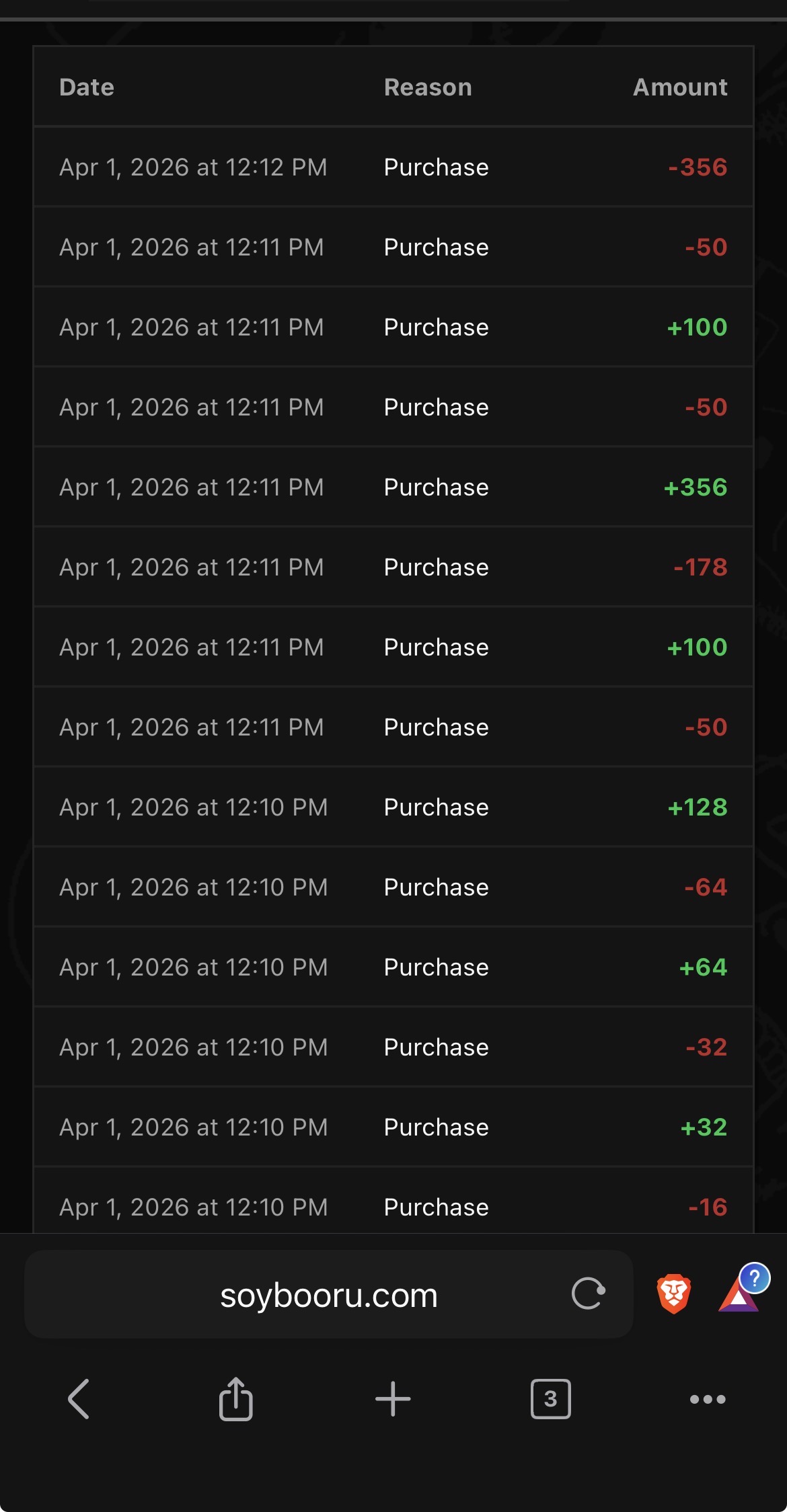Open the tab switcher showing 3 tabs
The width and height of the screenshot is (787, 1512).
pyautogui.click(x=550, y=1399)
